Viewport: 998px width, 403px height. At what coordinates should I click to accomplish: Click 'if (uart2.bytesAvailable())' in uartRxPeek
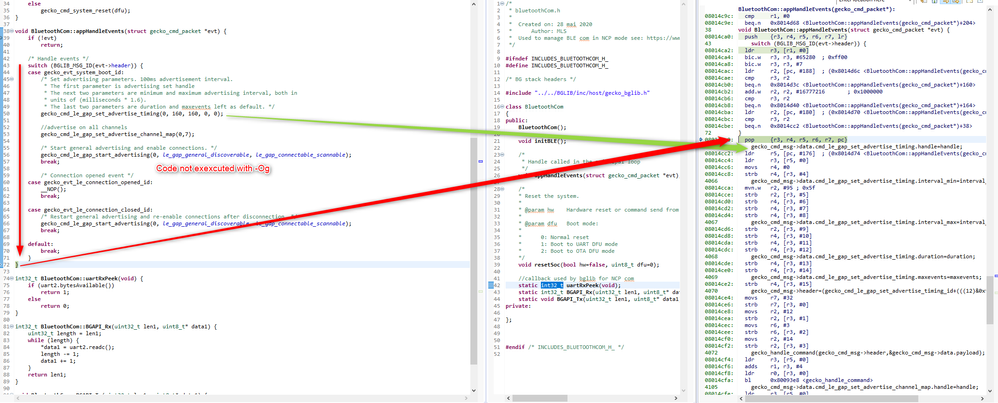coord(71,285)
